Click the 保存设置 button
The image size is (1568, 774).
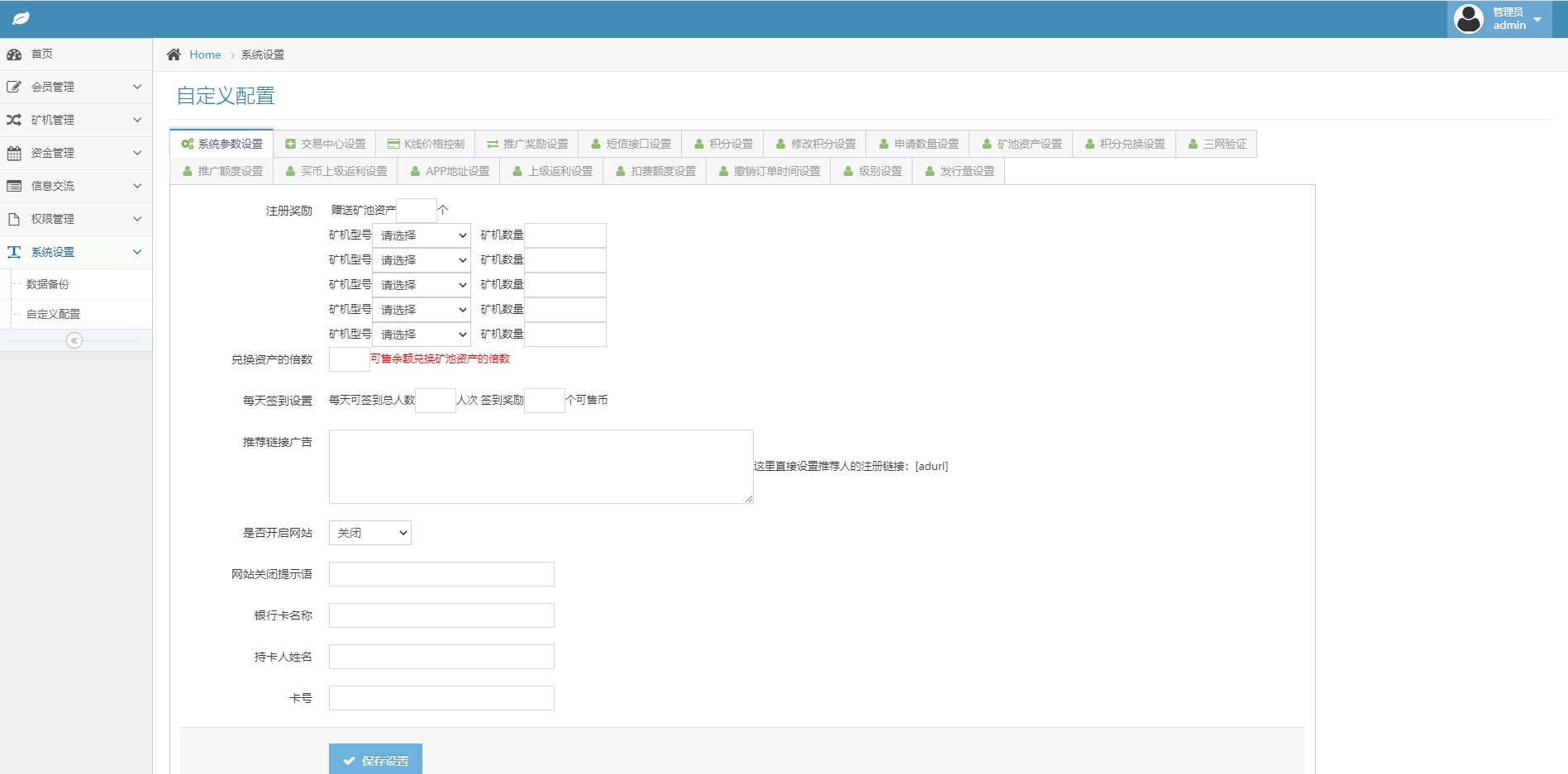tap(375, 760)
